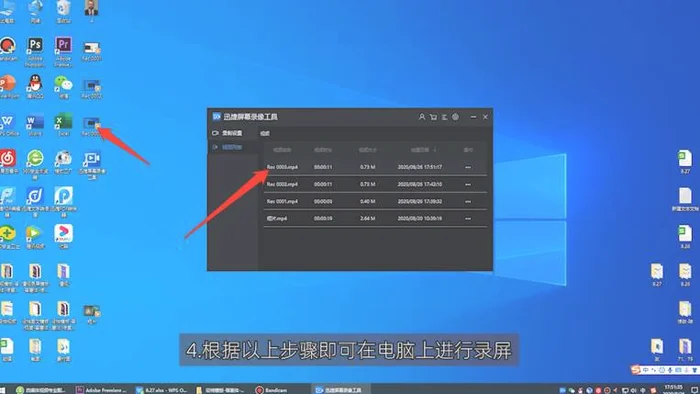The height and width of the screenshot is (394, 700).
Task: Click the Sogou input method logo
Action: pos(636,370)
